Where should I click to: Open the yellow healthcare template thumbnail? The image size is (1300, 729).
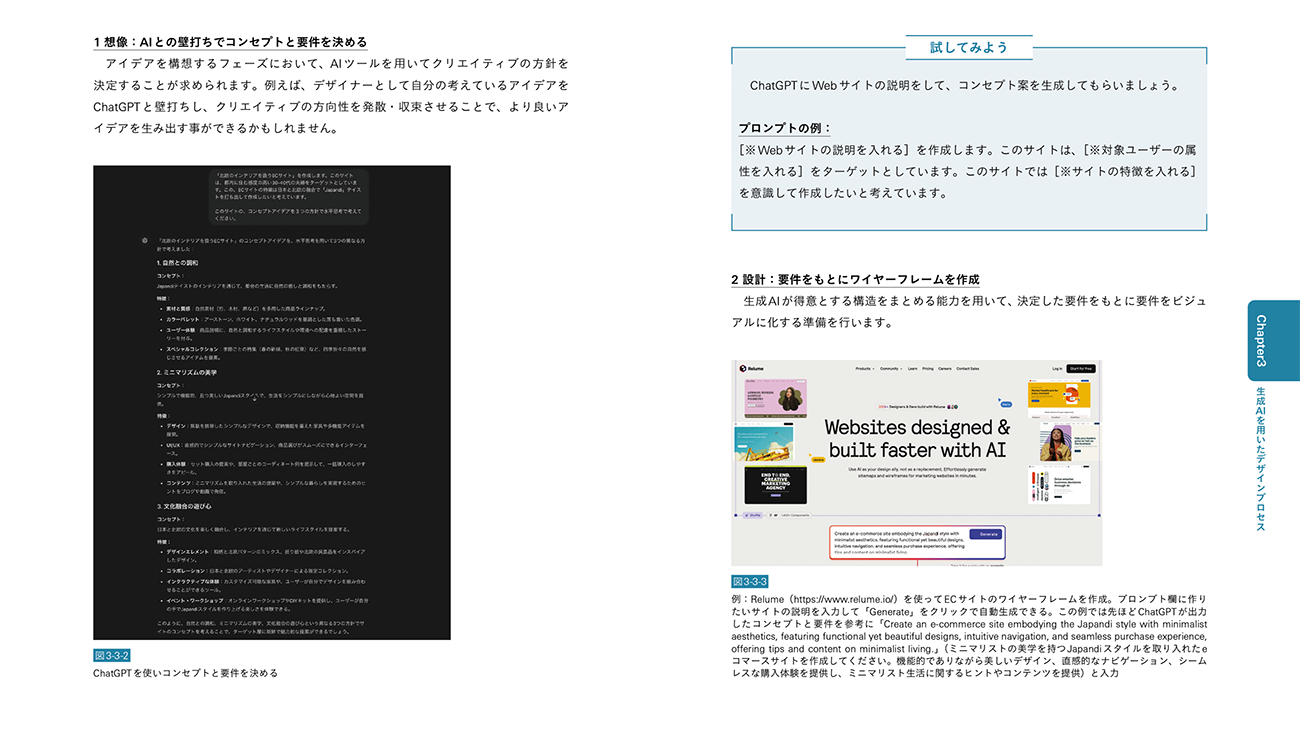1059,398
